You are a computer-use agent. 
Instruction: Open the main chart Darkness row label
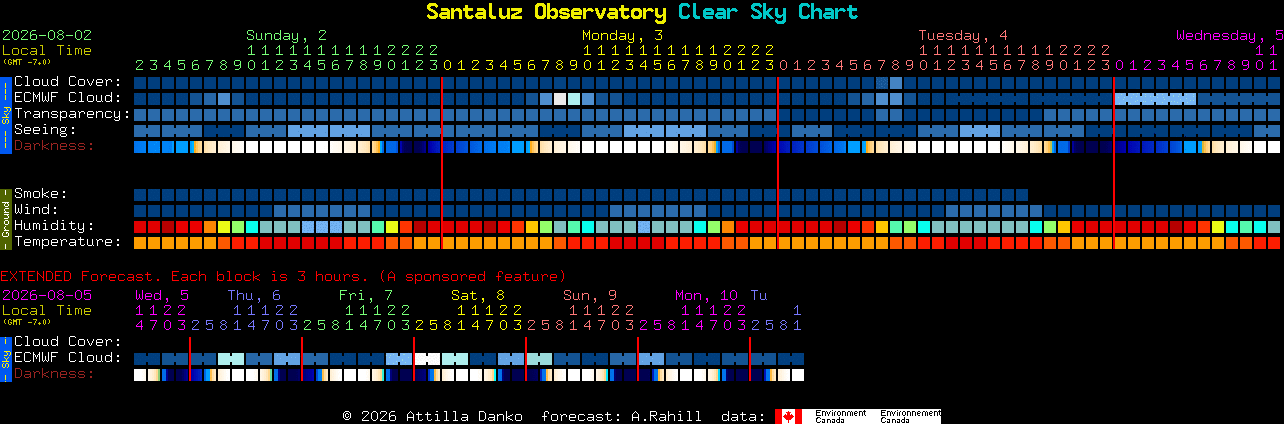pyautogui.click(x=55, y=146)
